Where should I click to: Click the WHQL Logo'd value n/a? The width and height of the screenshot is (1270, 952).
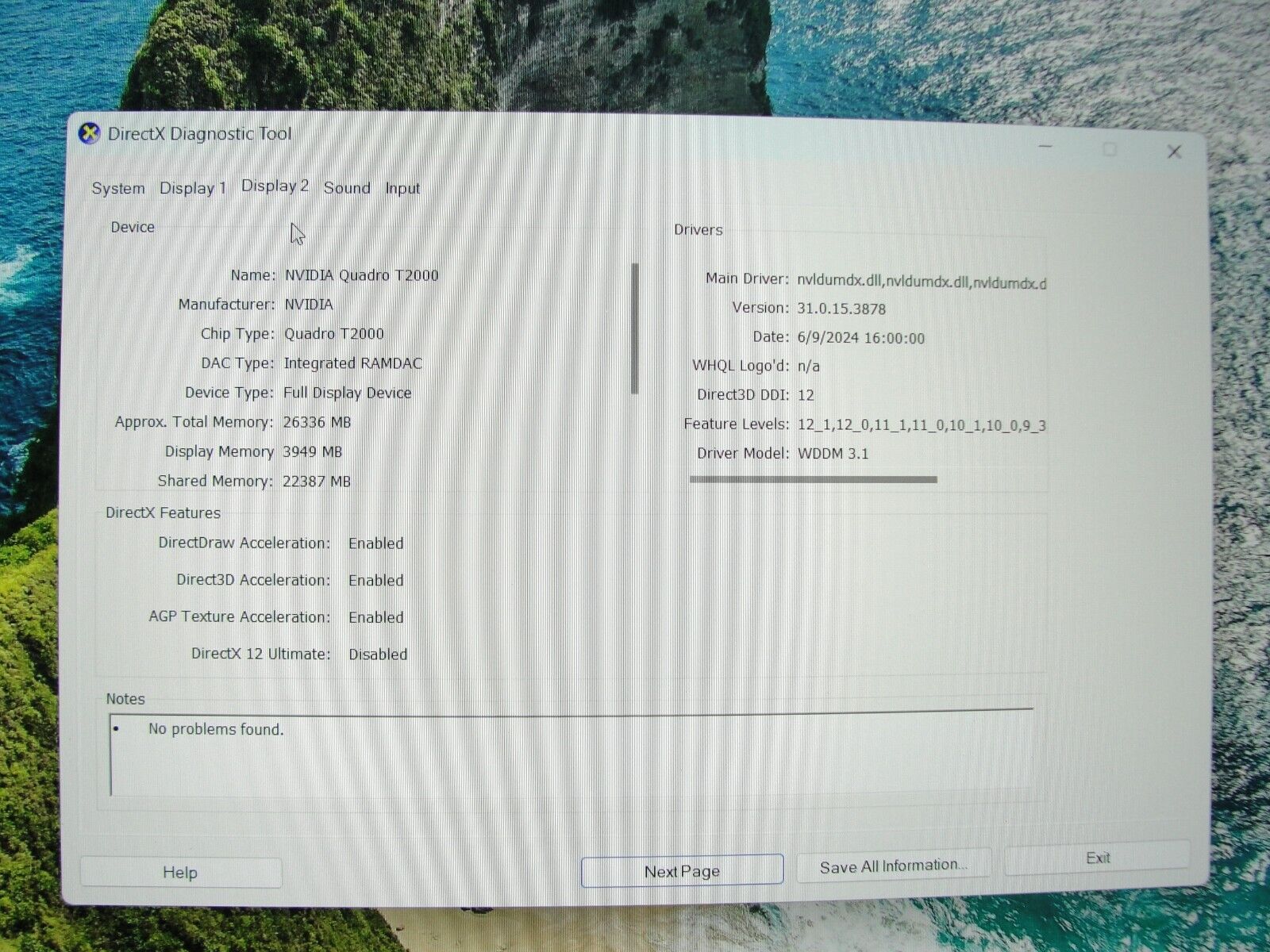click(x=809, y=366)
